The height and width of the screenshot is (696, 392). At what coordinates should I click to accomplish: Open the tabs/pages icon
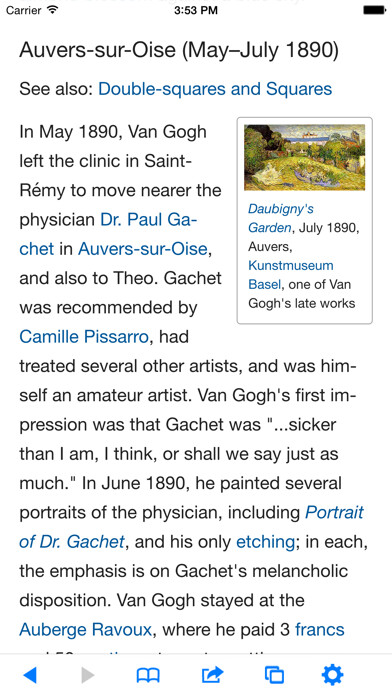coord(274,675)
